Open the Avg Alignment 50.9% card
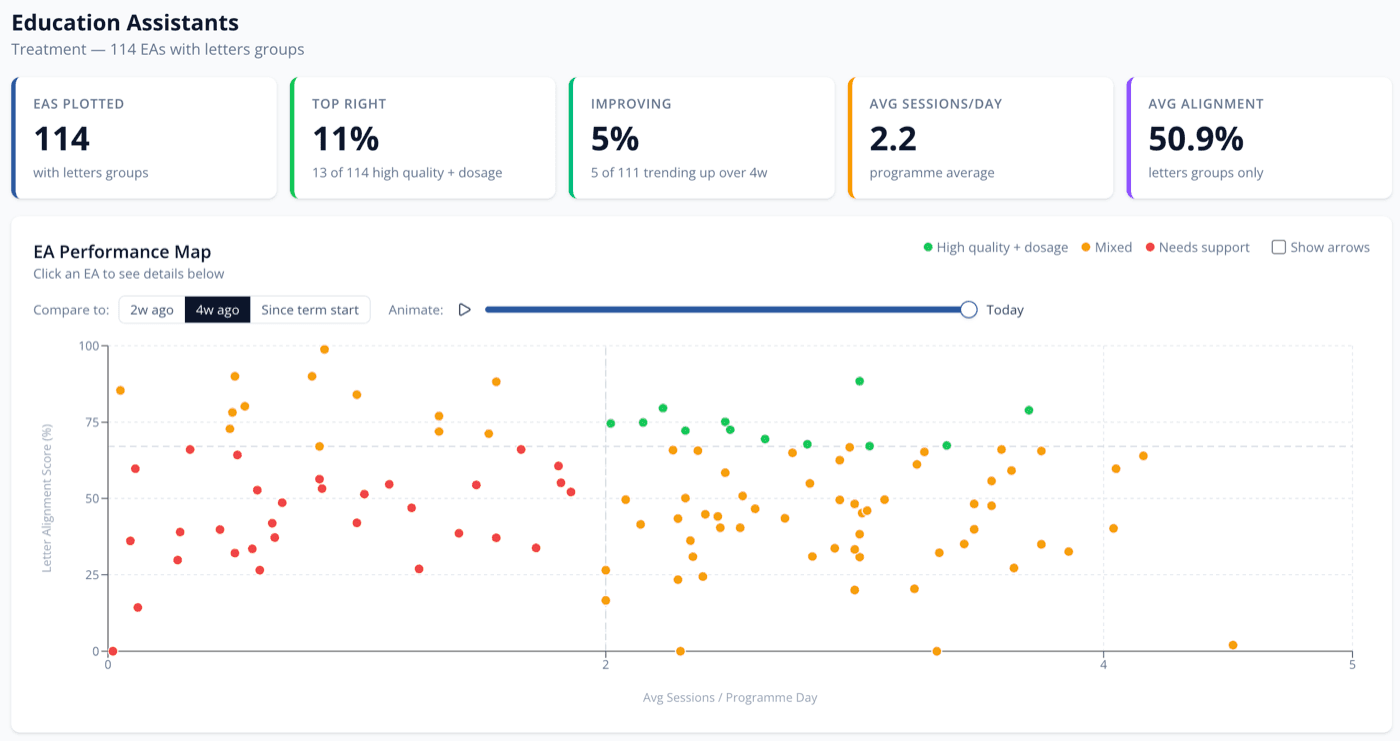This screenshot has height=741, width=1400. point(1259,138)
